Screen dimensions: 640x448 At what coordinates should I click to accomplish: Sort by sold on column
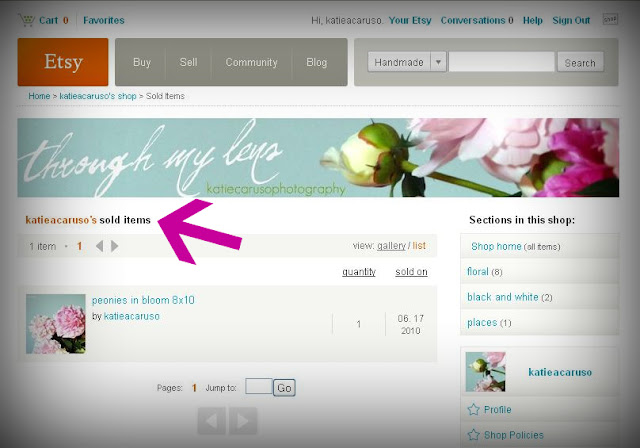(x=411, y=272)
